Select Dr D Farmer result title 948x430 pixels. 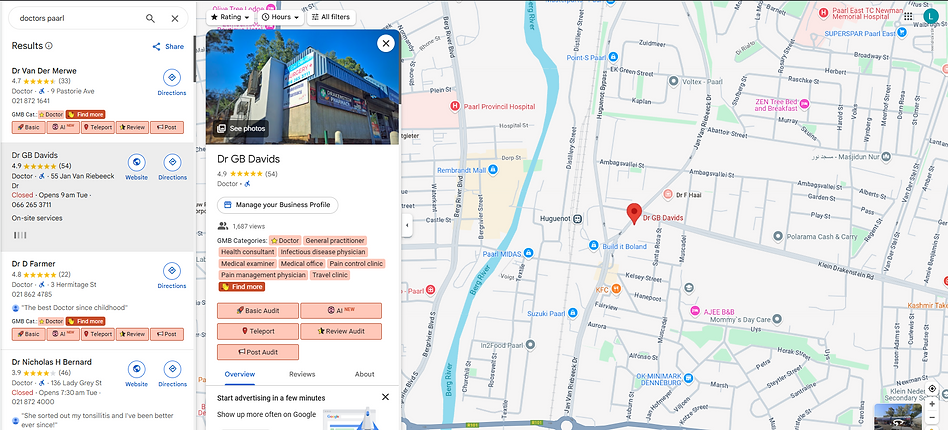click(33, 264)
